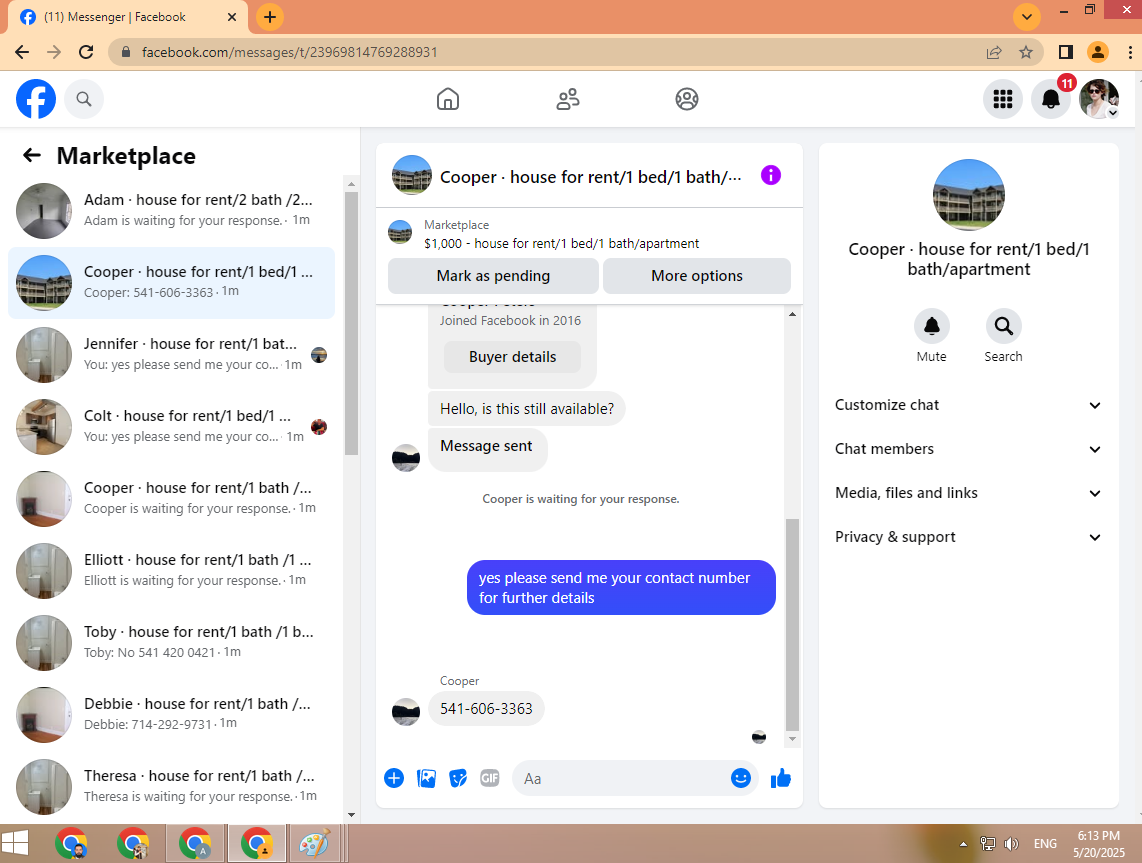Click the share page icon in address bar

[994, 52]
